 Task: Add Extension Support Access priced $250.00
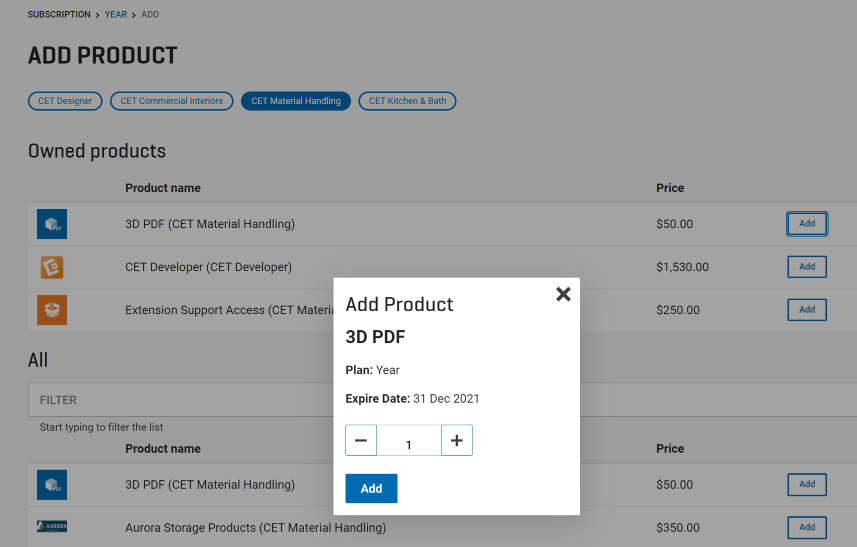[x=807, y=310]
